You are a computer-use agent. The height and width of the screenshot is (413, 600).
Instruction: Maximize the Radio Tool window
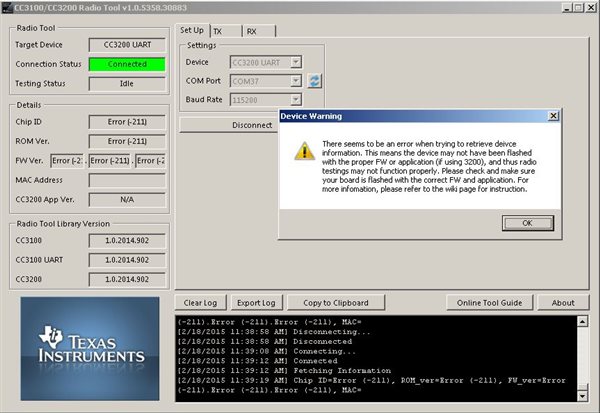tap(579, 7)
